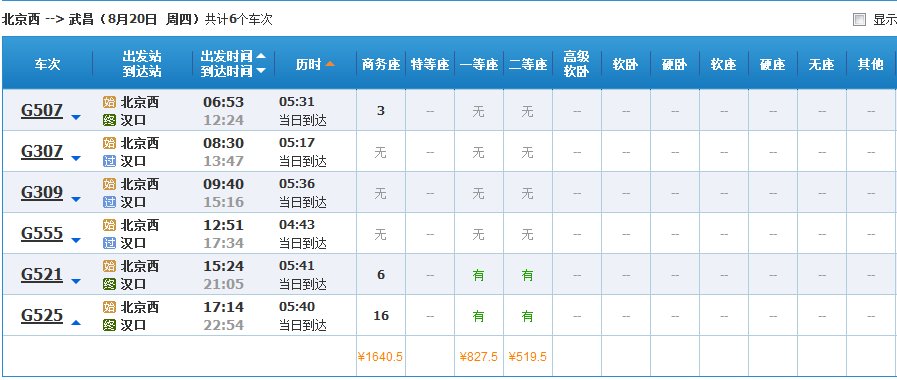
Task: Expand stop details for train G507
Action: 76,117
